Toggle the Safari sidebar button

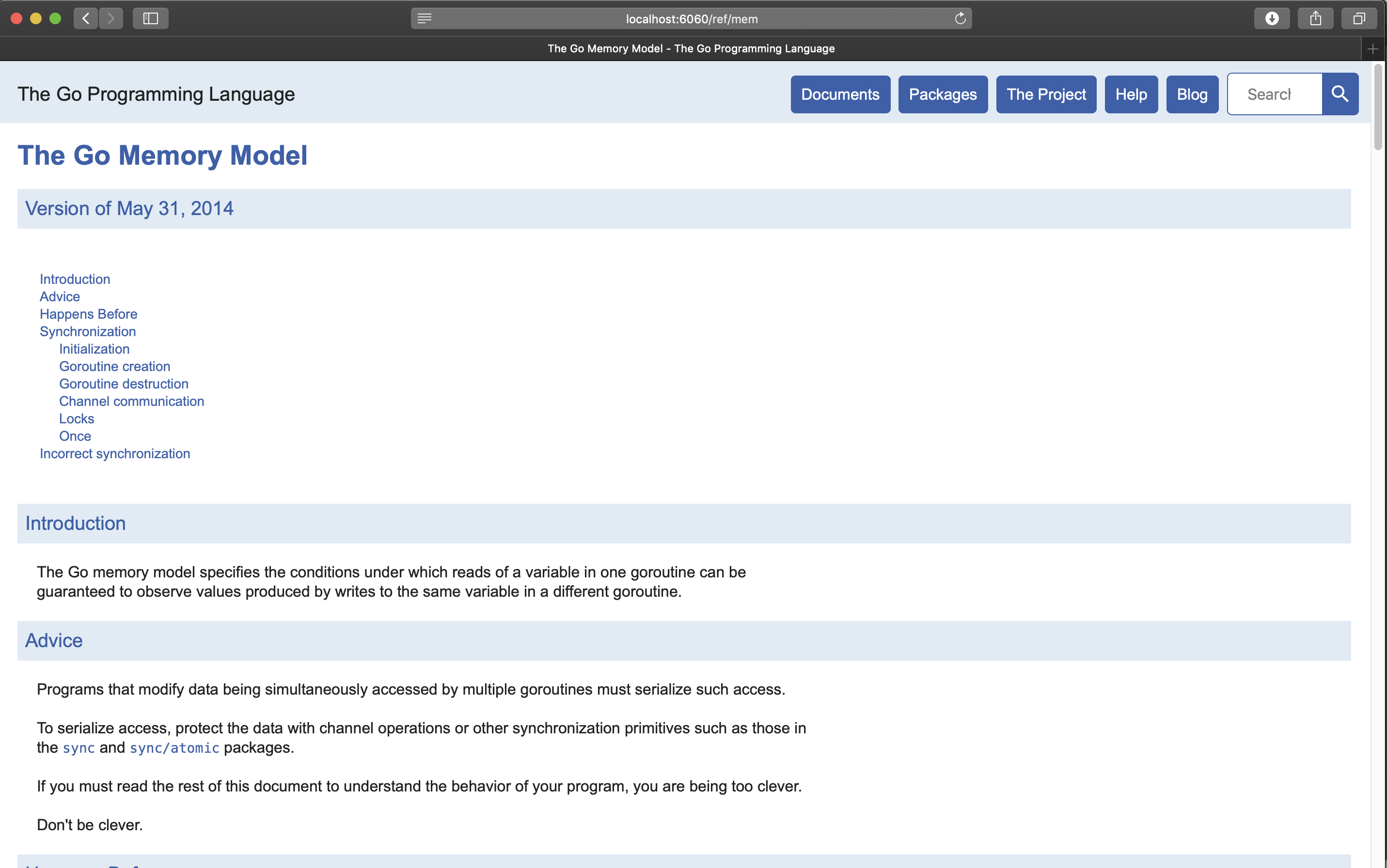pyautogui.click(x=150, y=18)
